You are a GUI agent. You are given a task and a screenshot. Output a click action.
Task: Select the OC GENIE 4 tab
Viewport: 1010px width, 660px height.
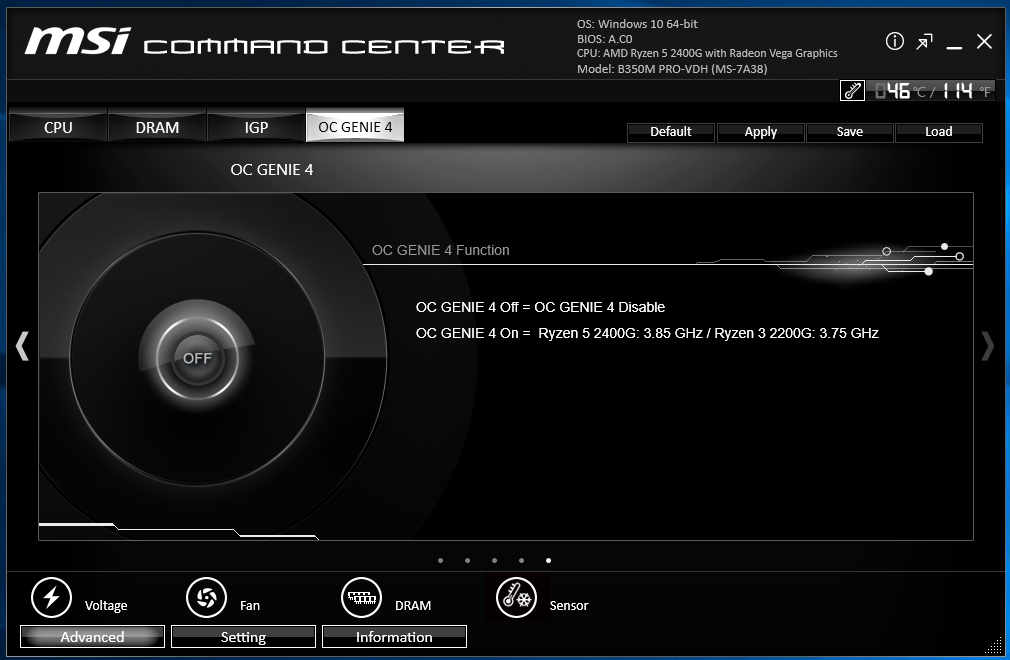355,126
